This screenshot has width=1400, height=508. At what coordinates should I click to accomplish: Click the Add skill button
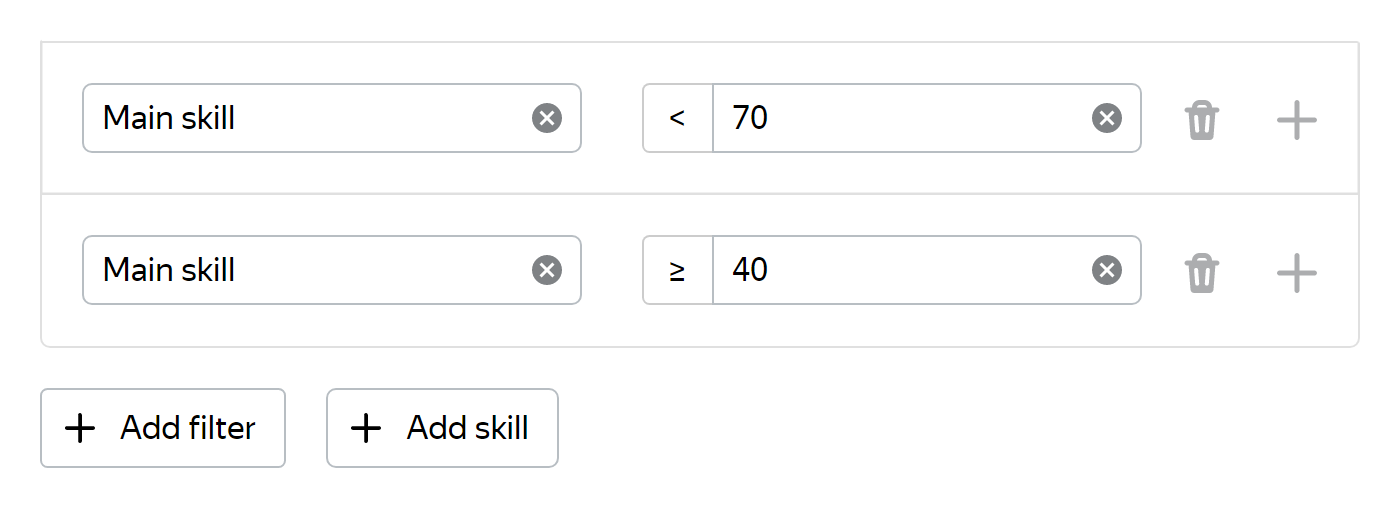click(442, 428)
